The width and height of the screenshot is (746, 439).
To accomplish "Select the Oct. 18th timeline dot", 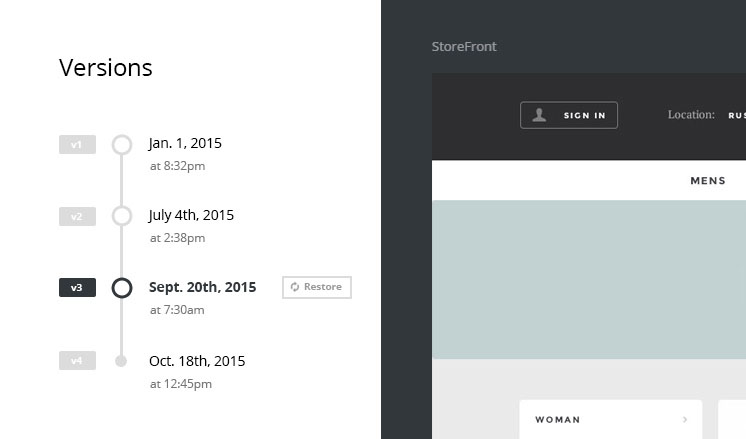I will point(121,361).
